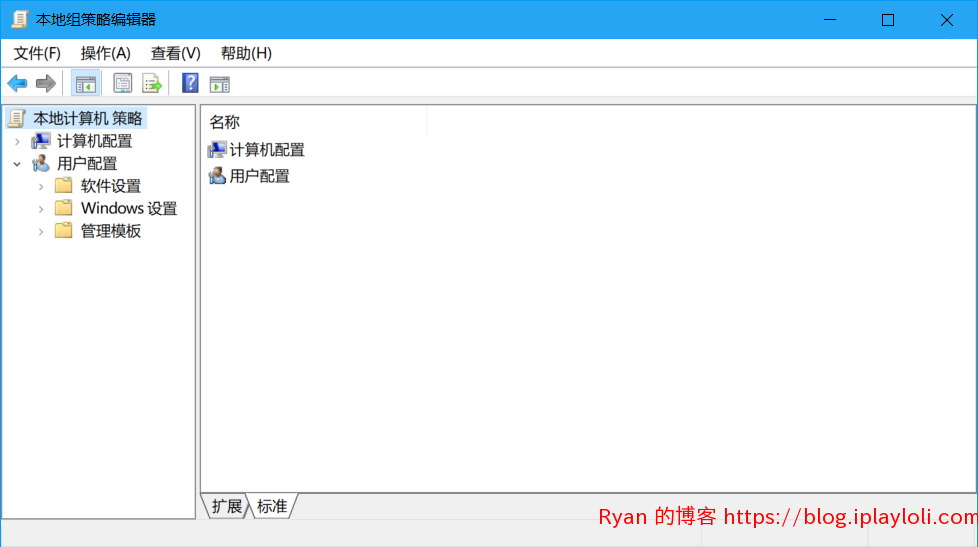Open the 查看(V) menu

175,54
